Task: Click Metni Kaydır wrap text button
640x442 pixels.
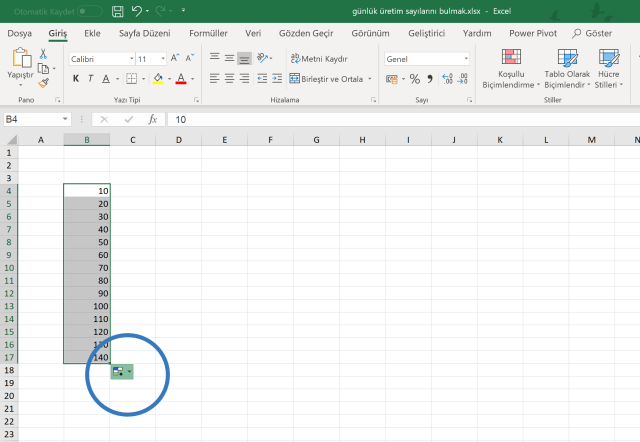Action: 318,59
